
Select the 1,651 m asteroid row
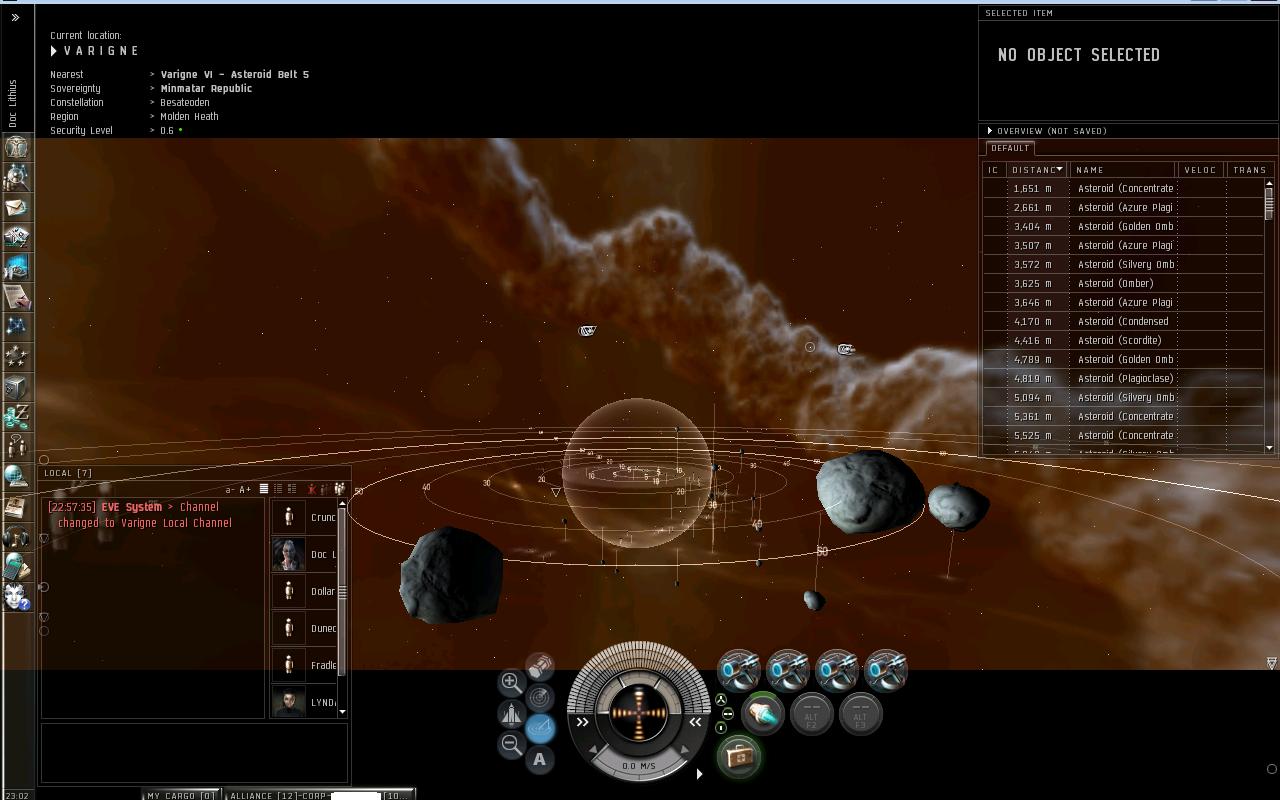[x=1124, y=188]
